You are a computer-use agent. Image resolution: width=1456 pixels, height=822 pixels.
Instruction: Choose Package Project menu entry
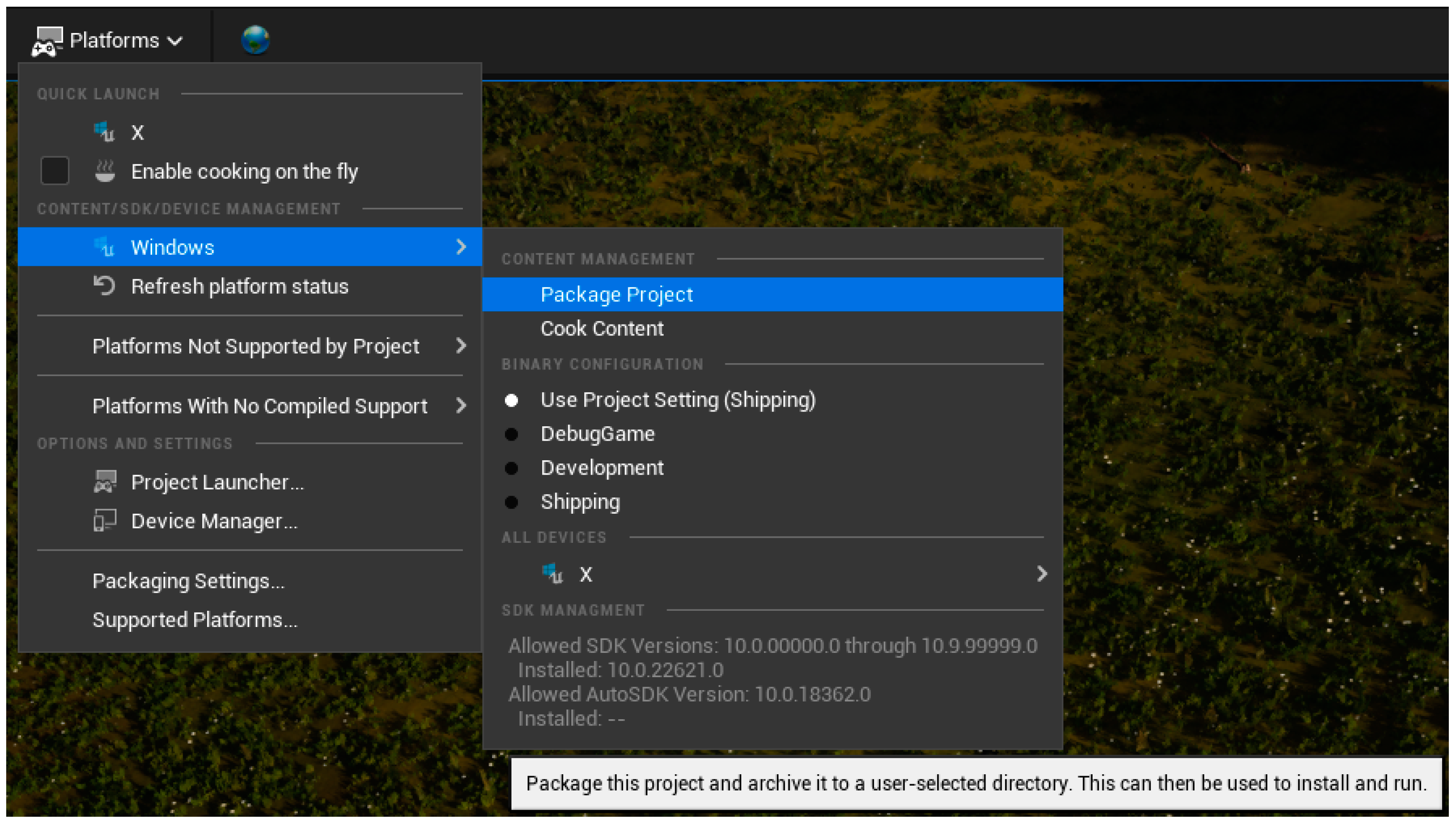point(616,294)
